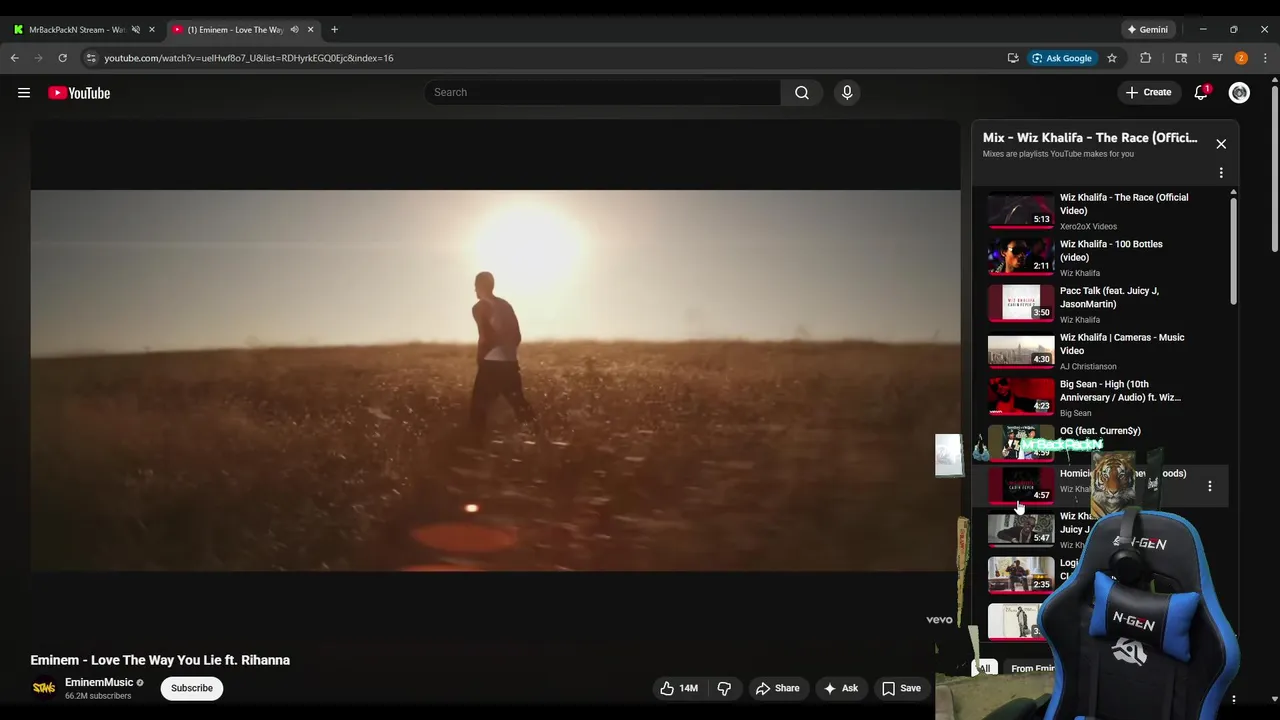Close the Mix playlist panel
The height and width of the screenshot is (720, 1280).
[x=1221, y=144]
